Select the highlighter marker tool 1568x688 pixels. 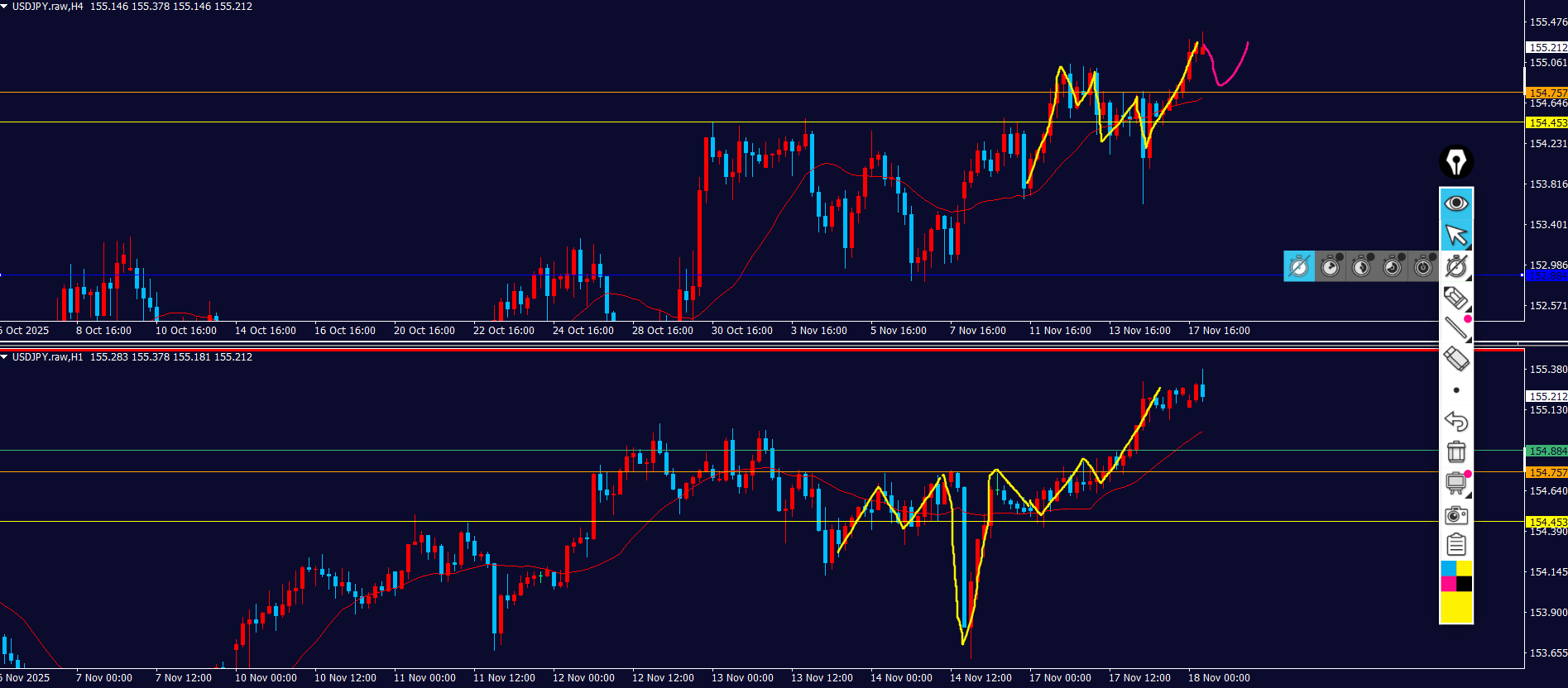(1455, 298)
